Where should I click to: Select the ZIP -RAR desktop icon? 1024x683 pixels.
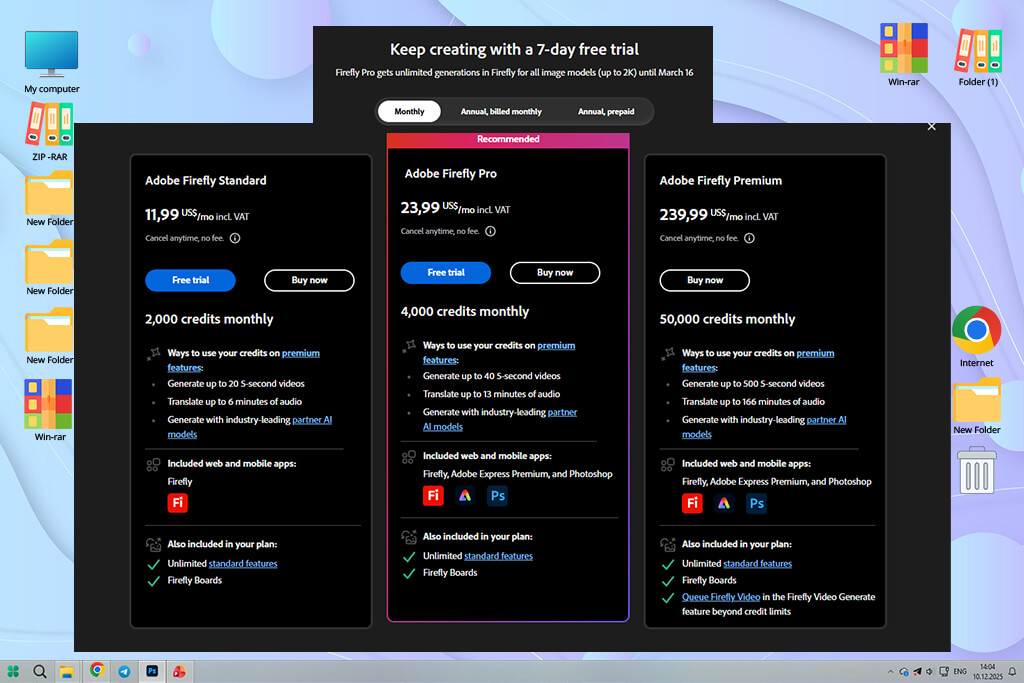50,132
